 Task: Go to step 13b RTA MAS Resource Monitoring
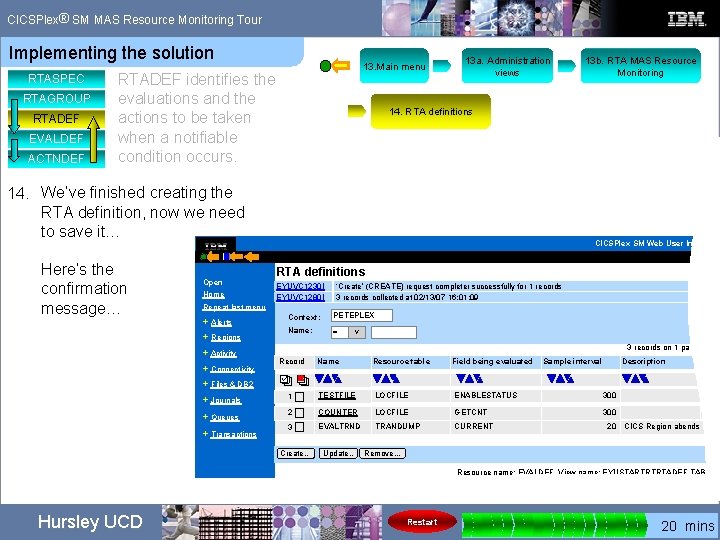coord(641,66)
